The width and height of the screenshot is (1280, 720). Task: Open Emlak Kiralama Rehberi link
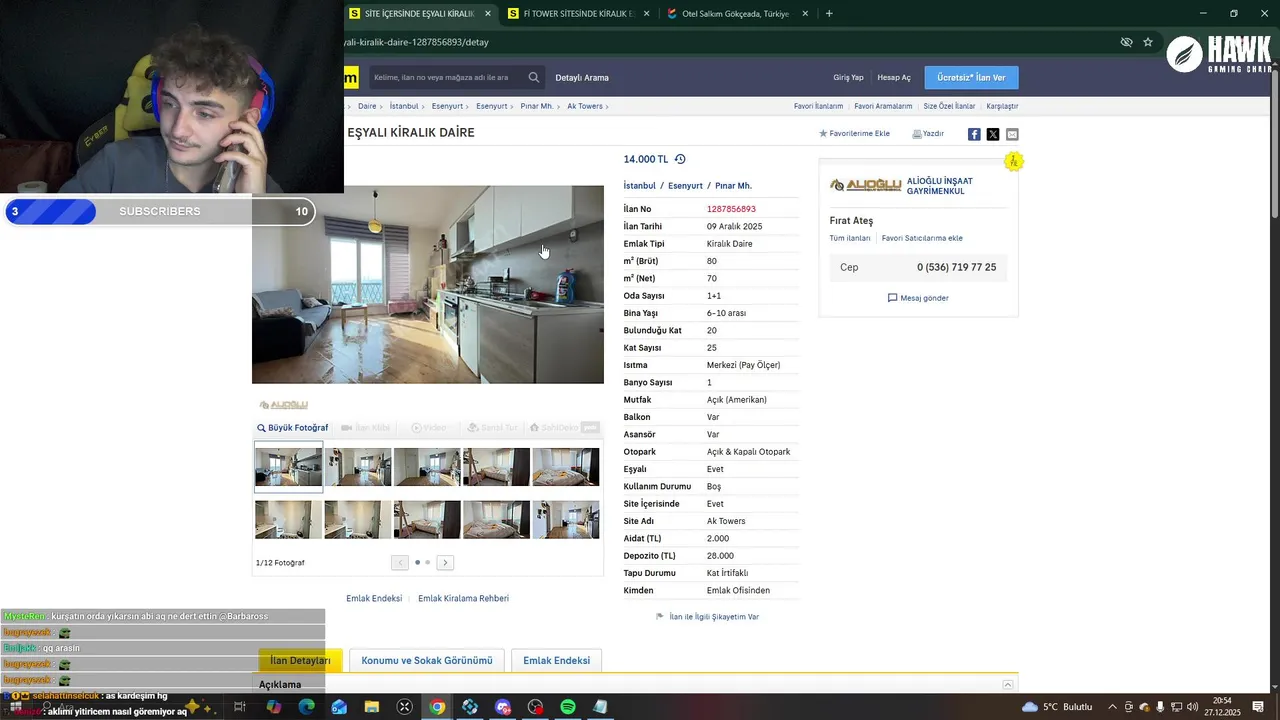(x=463, y=598)
